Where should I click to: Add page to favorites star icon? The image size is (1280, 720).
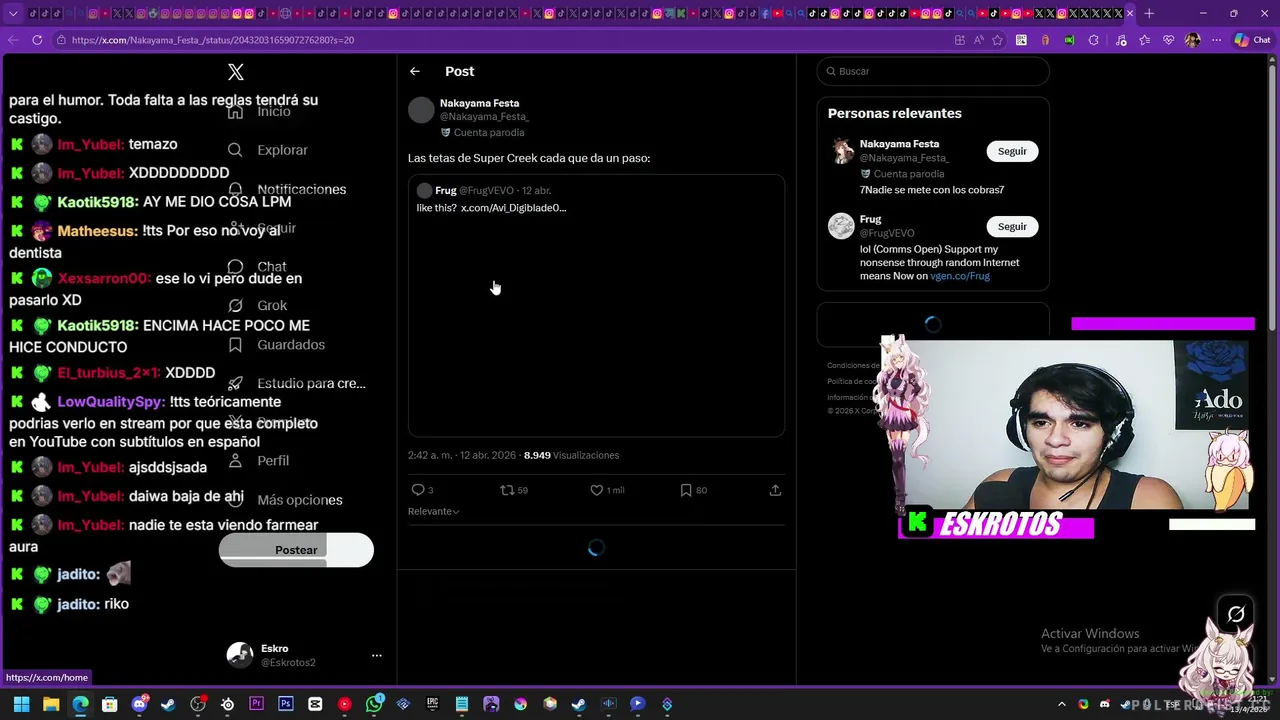click(997, 40)
